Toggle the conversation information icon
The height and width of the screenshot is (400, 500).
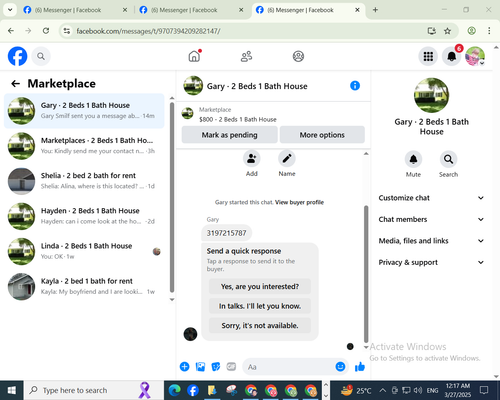coord(355,86)
